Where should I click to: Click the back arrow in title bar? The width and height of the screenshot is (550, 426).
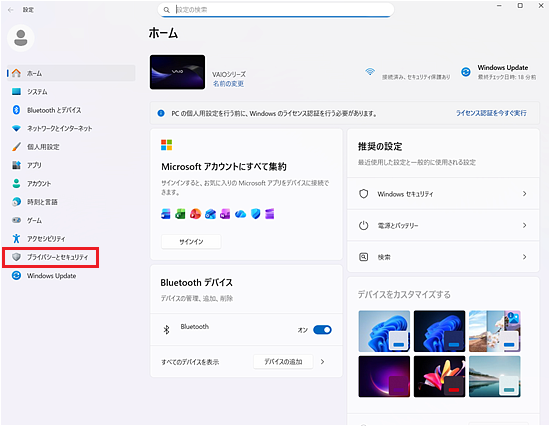tap(11, 10)
